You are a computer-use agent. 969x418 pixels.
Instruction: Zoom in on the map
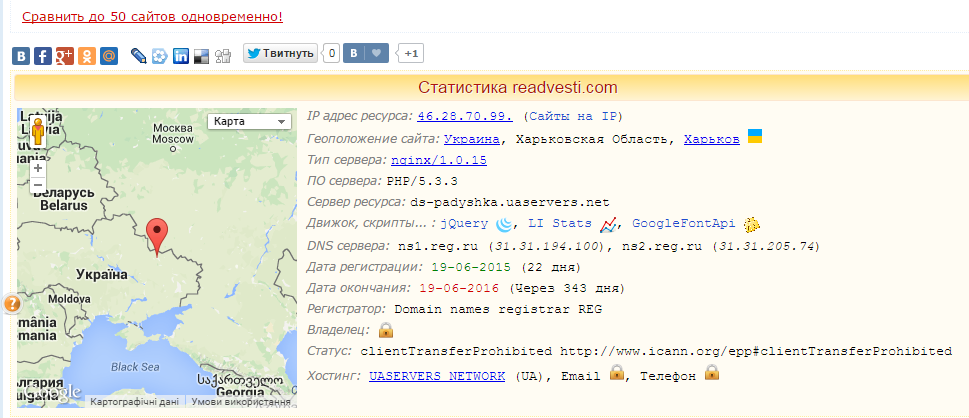[38, 168]
